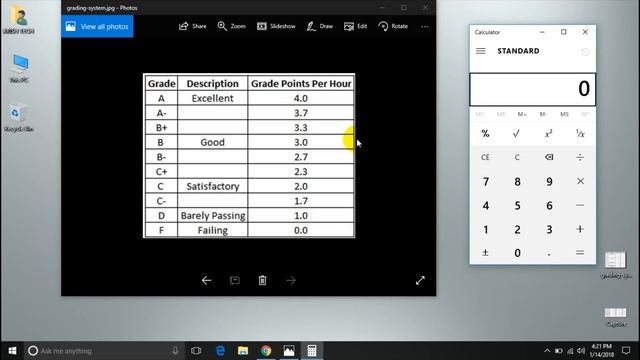Click digit 3 on Calculator keypad
The image size is (640, 360).
549,229
